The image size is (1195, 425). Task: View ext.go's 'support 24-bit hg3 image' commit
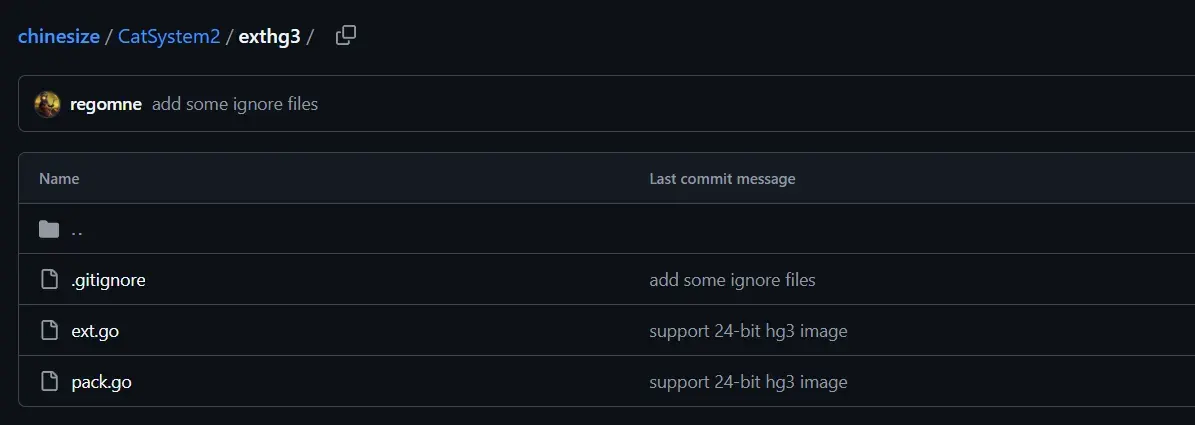click(748, 331)
